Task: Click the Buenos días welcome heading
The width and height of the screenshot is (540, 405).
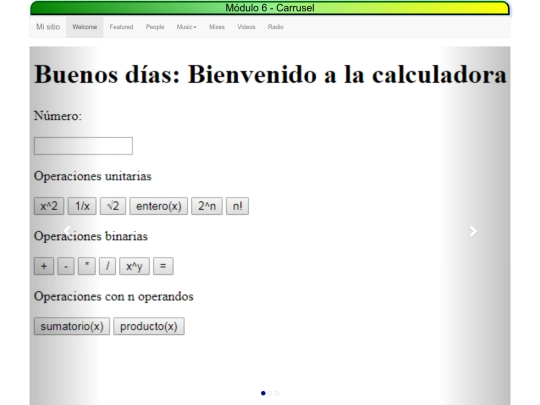Action: click(270, 74)
